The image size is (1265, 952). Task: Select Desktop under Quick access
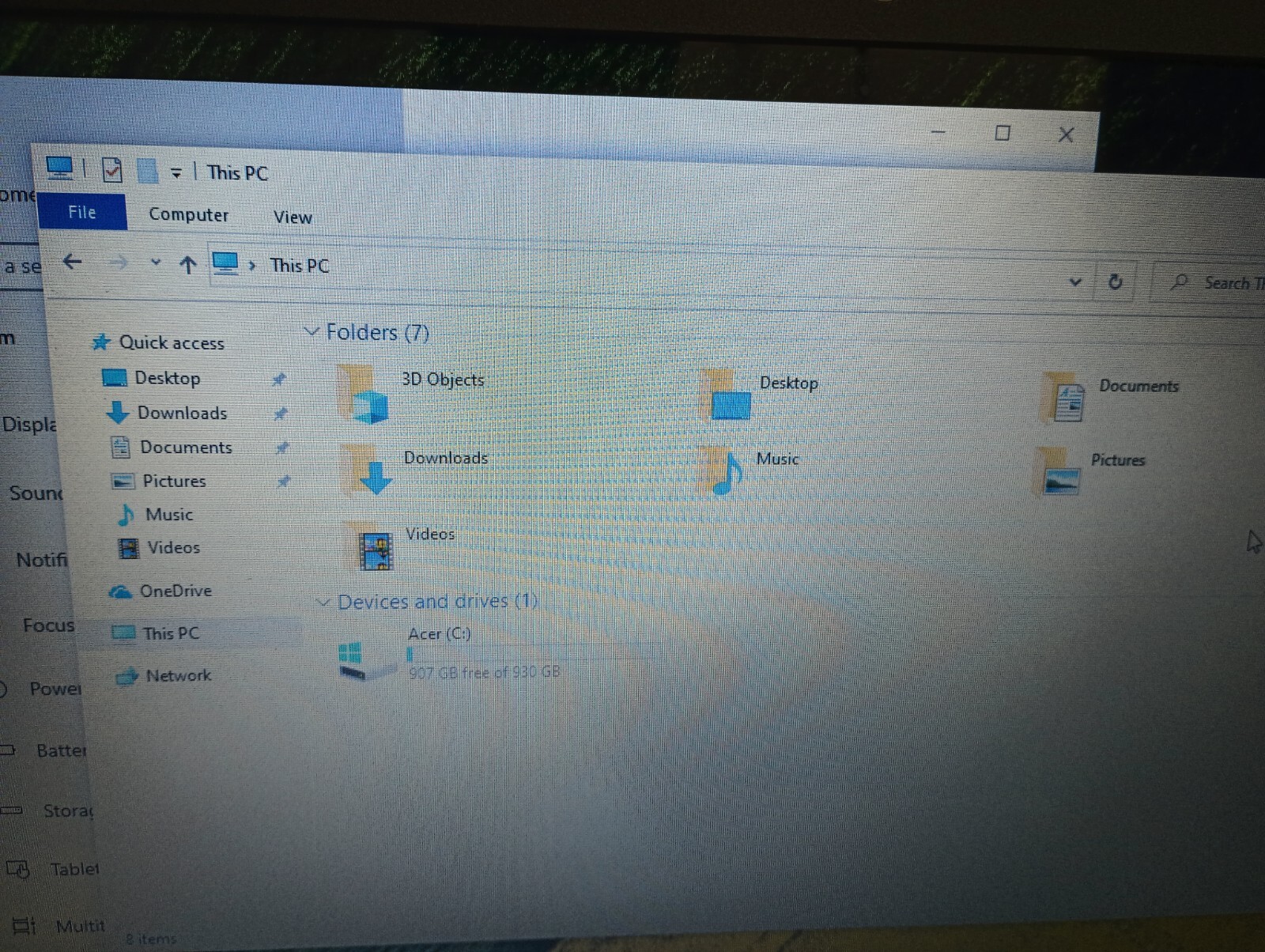(x=153, y=378)
